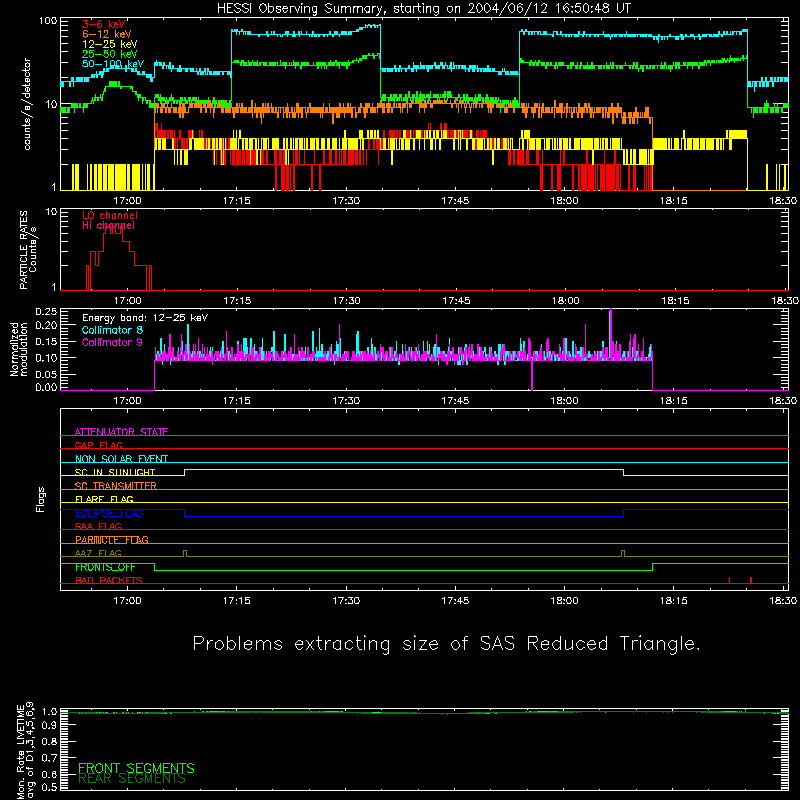Image resolution: width=800 pixels, height=800 pixels.
Task: Click the 'LO channel' legend label
Action: point(109,215)
